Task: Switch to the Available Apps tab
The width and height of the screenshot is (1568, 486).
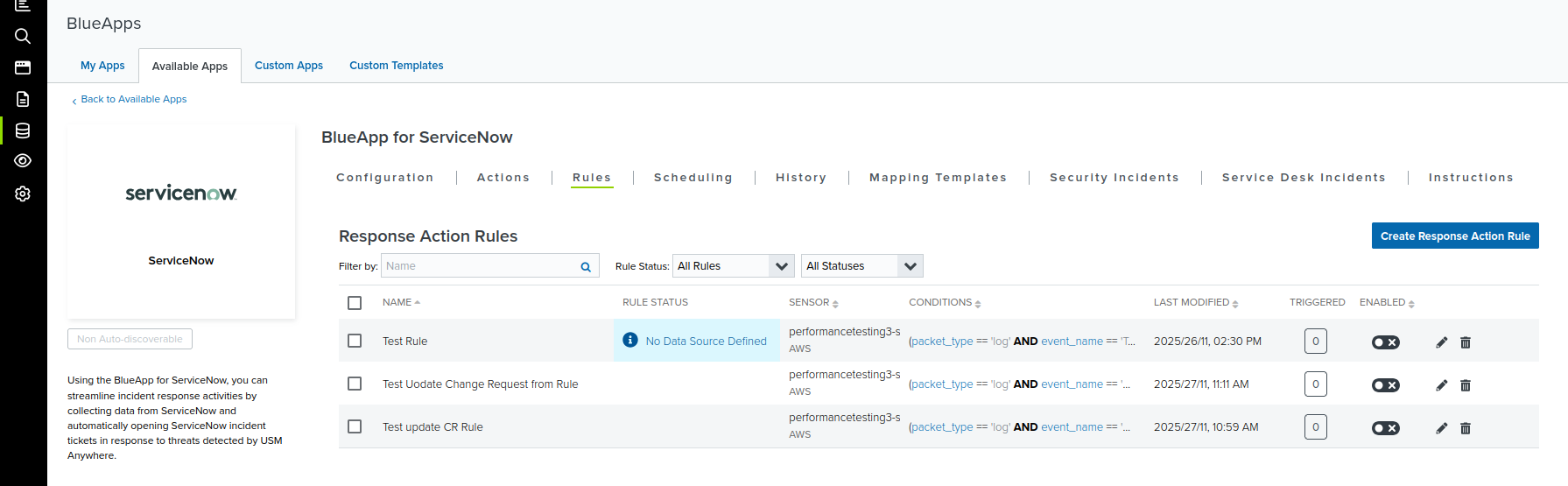Action: pyautogui.click(x=190, y=67)
